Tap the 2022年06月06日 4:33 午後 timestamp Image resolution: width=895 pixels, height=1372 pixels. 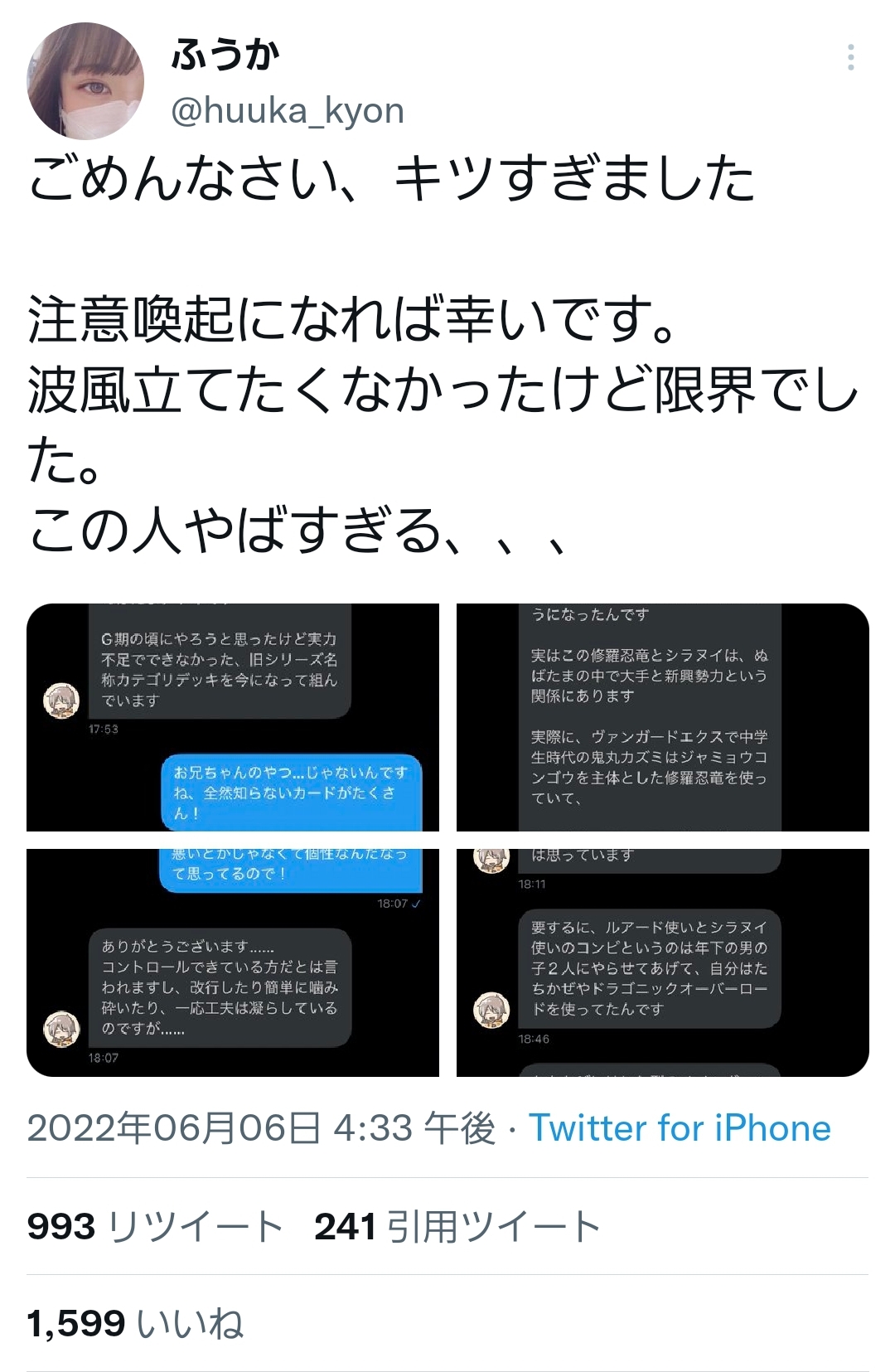261,1128
